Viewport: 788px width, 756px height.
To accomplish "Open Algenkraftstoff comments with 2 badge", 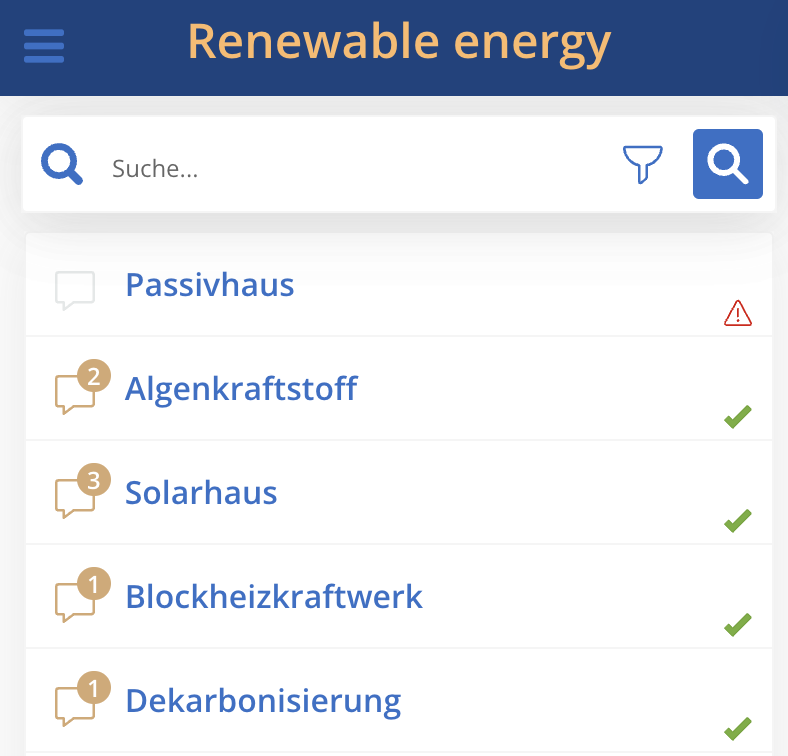I will (82, 387).
